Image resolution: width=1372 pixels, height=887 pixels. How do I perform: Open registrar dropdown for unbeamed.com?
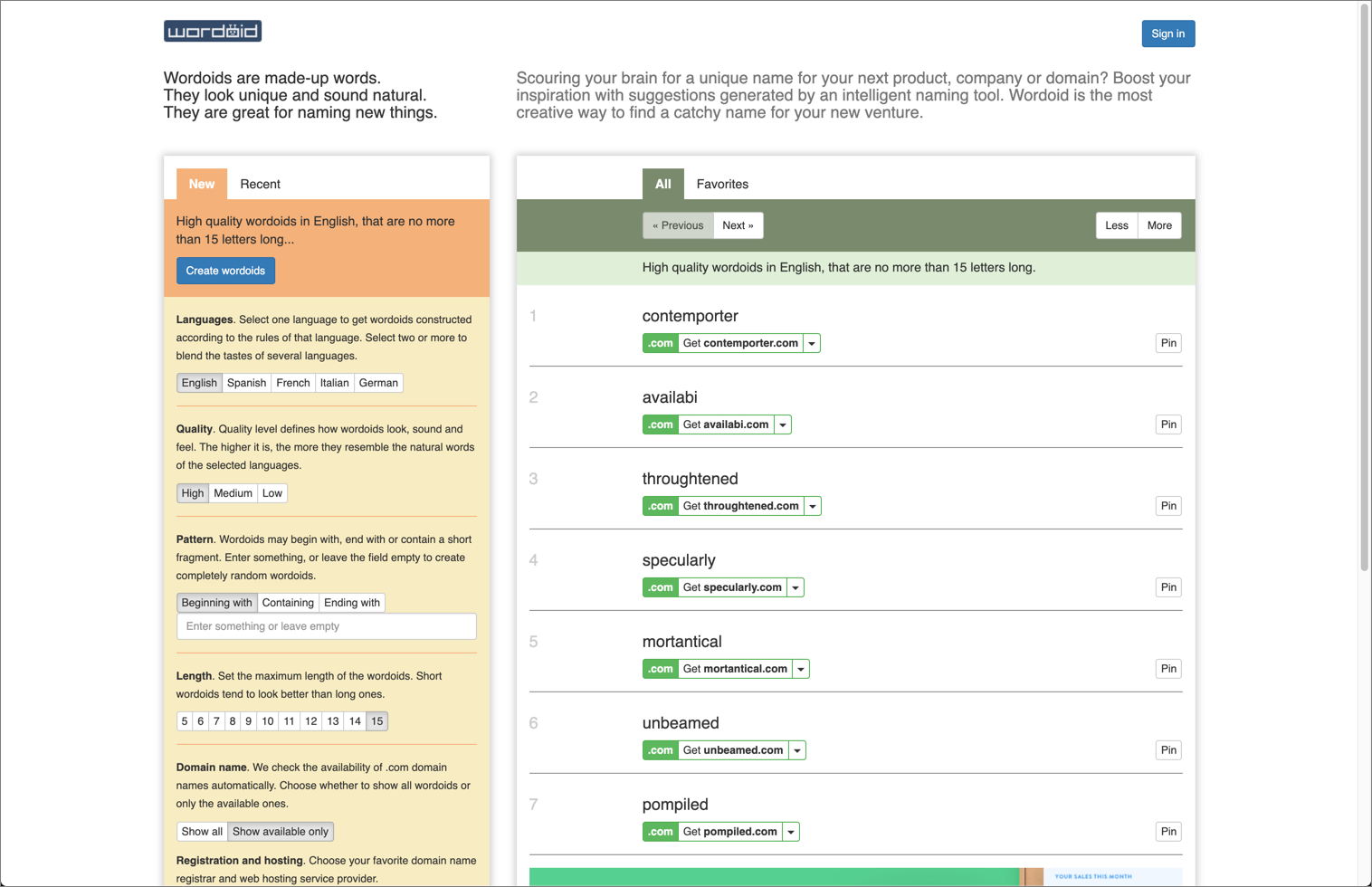(797, 750)
